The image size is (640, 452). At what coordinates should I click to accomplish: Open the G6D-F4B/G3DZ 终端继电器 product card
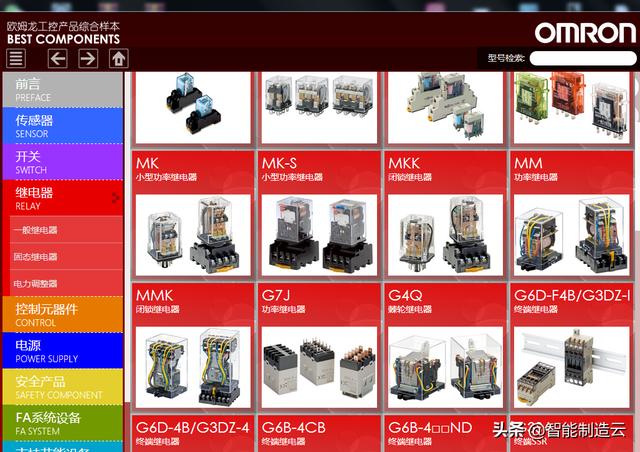[x=571, y=347]
